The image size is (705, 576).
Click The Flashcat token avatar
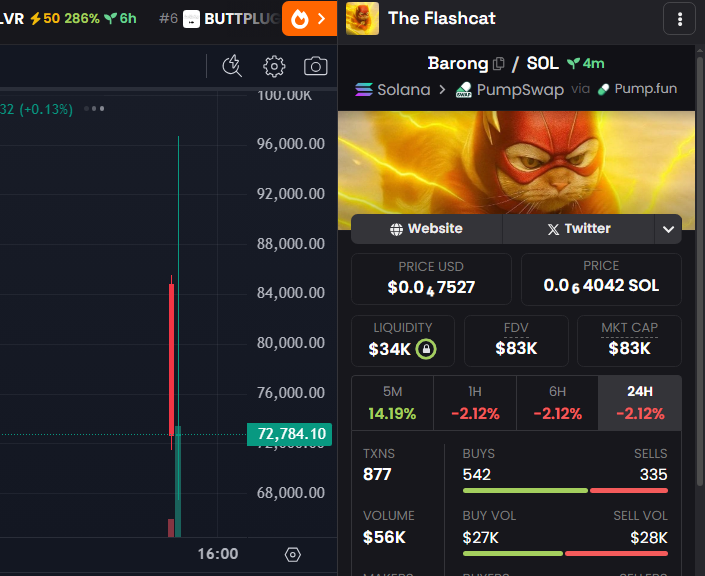pyautogui.click(x=362, y=18)
